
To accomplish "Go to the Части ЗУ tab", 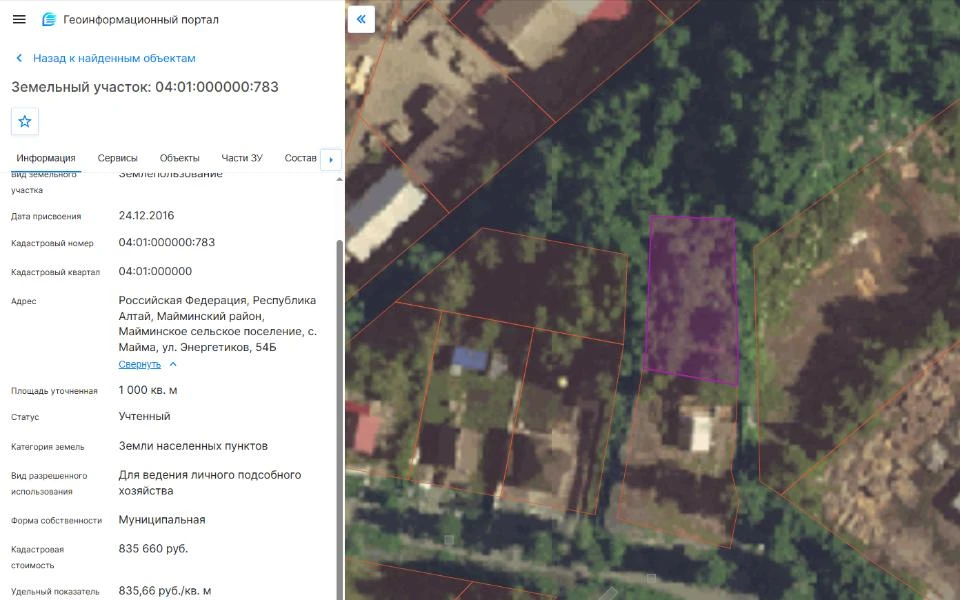I will click(242, 158).
